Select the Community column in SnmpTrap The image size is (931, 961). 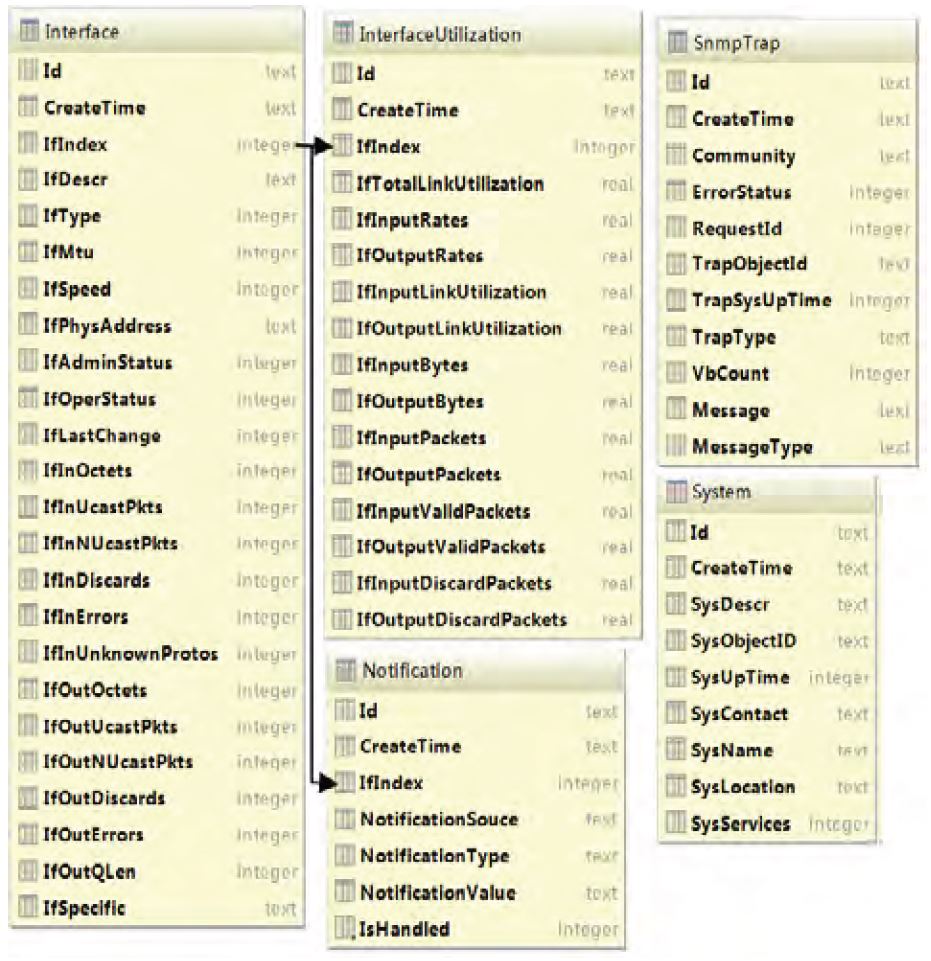[743, 156]
